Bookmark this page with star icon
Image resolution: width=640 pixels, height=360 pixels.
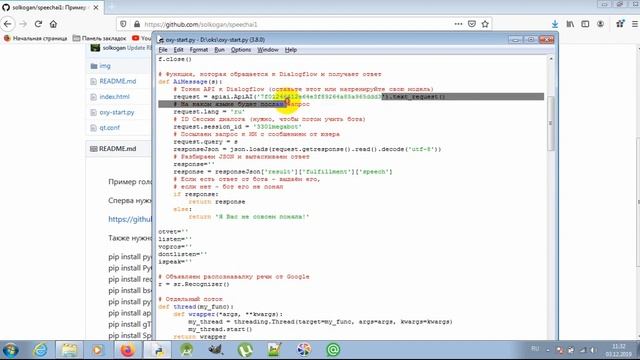click(x=485, y=24)
